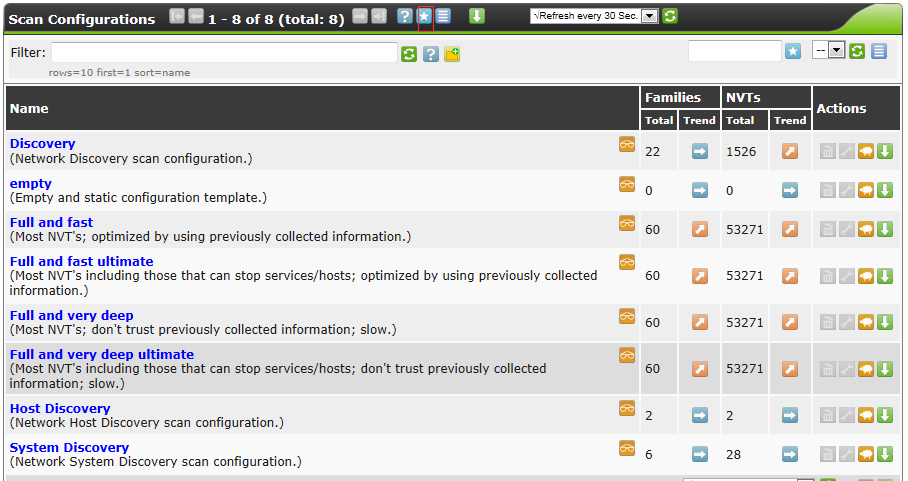Clone the Full and fast config
Screen dimensions: 908x481
(x=866, y=229)
